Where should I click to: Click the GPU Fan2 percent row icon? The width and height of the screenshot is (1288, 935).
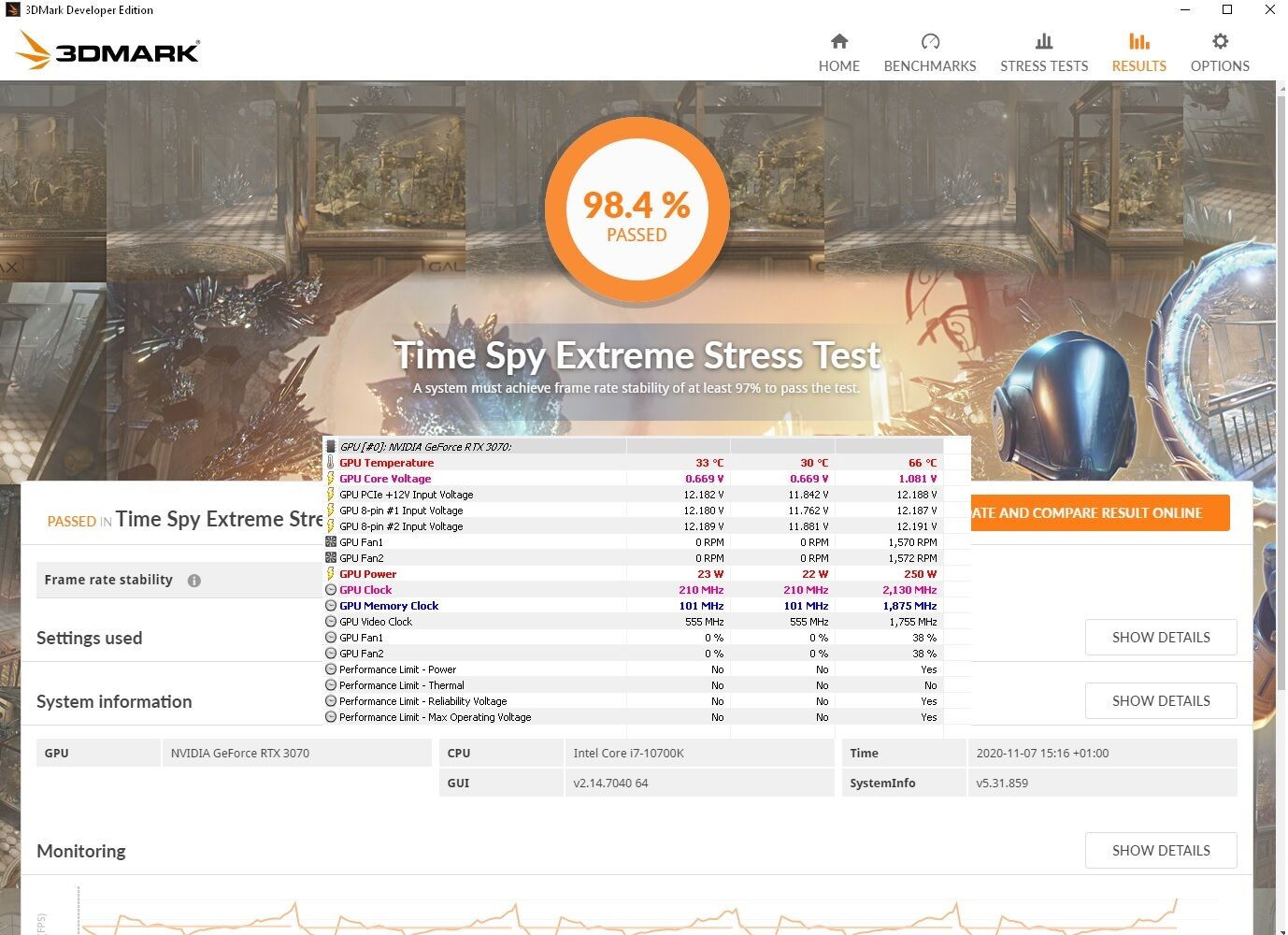tap(331, 654)
